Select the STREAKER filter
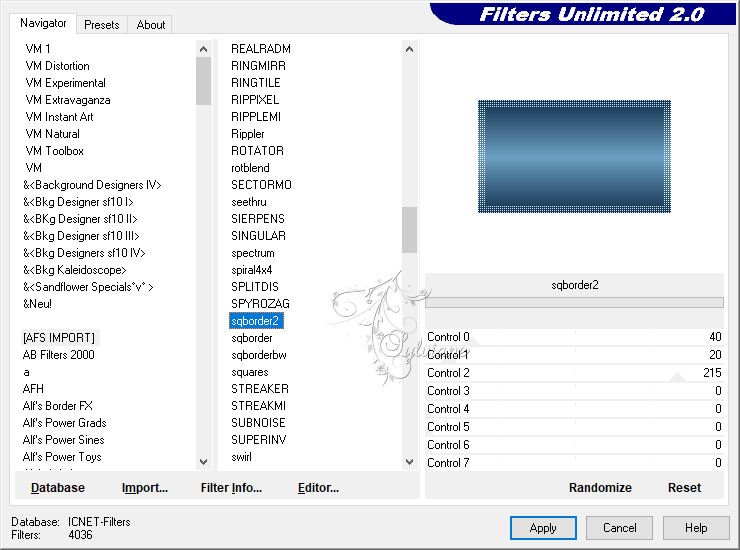 pyautogui.click(x=260, y=389)
